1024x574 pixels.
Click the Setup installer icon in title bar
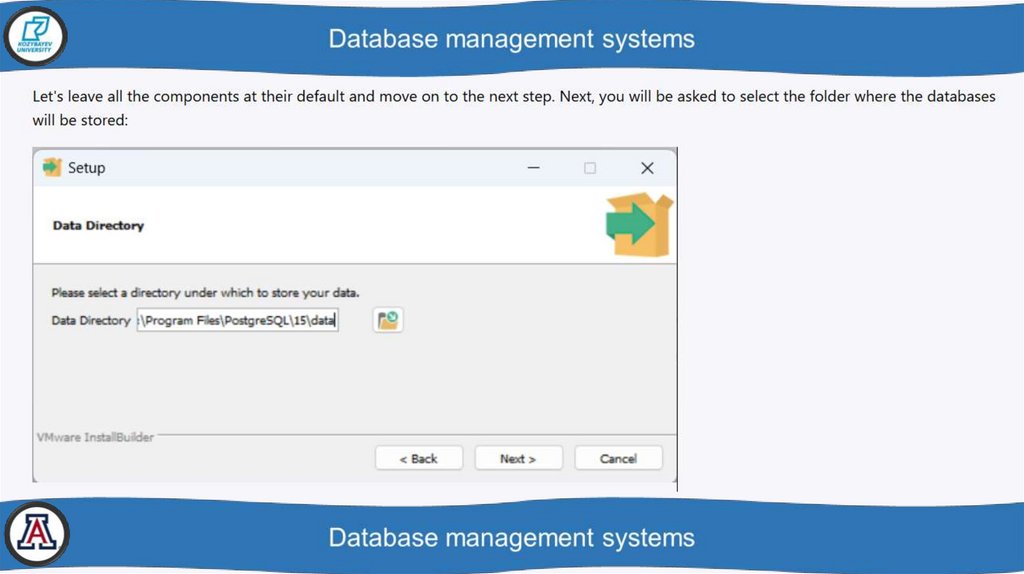tap(52, 168)
